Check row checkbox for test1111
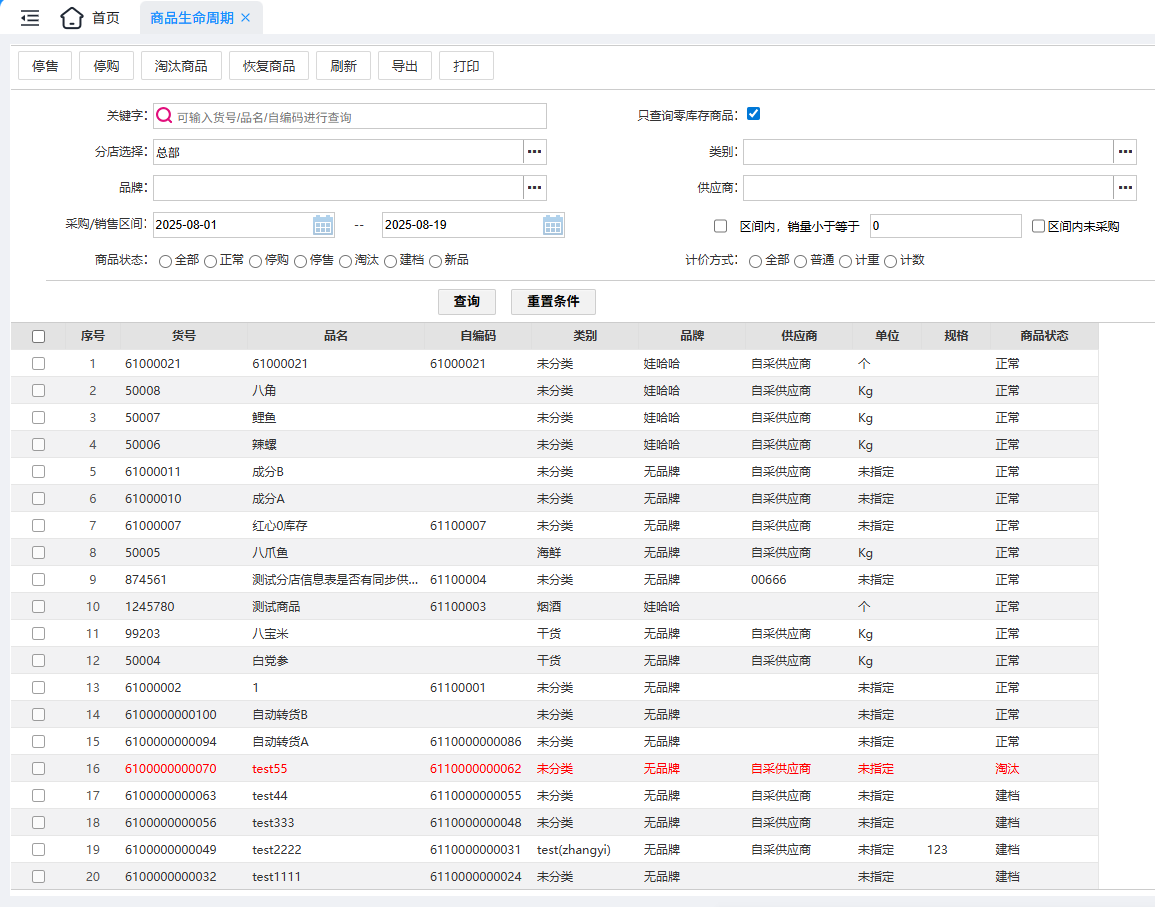This screenshot has height=907, width=1155. click(x=38, y=877)
